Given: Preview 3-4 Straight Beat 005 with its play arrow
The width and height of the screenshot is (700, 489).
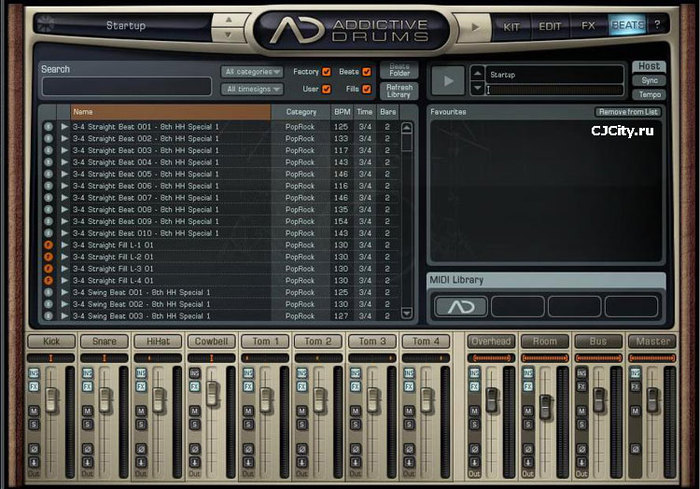Looking at the screenshot, I should [x=64, y=174].
